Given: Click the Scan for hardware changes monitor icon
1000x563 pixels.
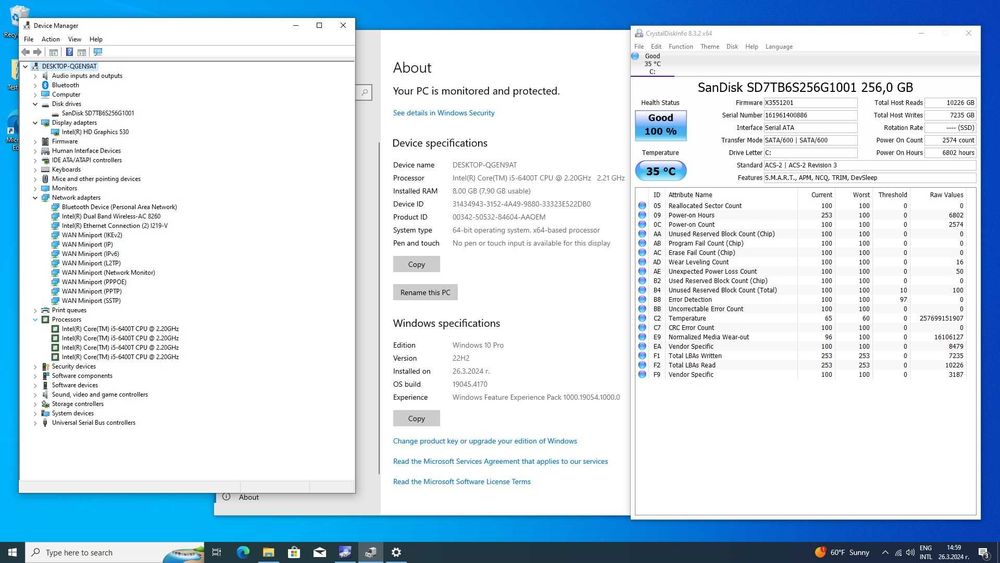Looking at the screenshot, I should click(x=98, y=52).
